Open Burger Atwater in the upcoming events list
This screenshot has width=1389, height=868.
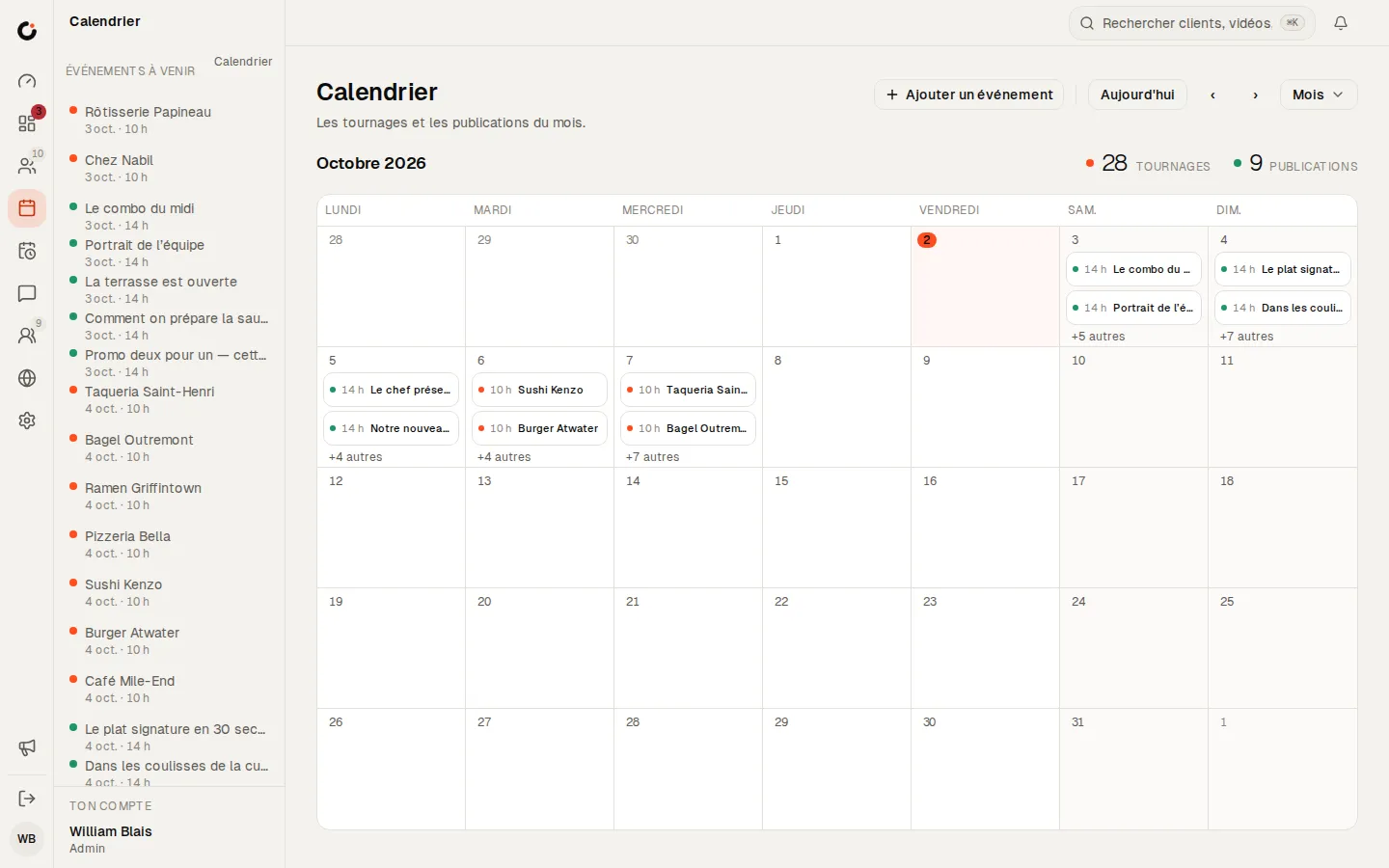click(170, 640)
